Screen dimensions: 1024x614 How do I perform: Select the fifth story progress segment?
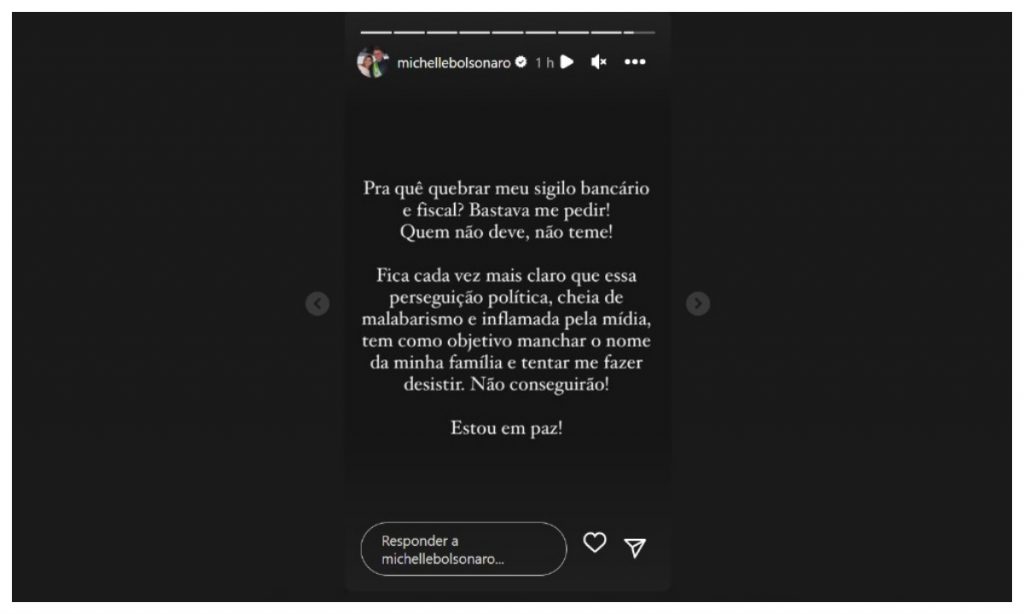click(507, 32)
